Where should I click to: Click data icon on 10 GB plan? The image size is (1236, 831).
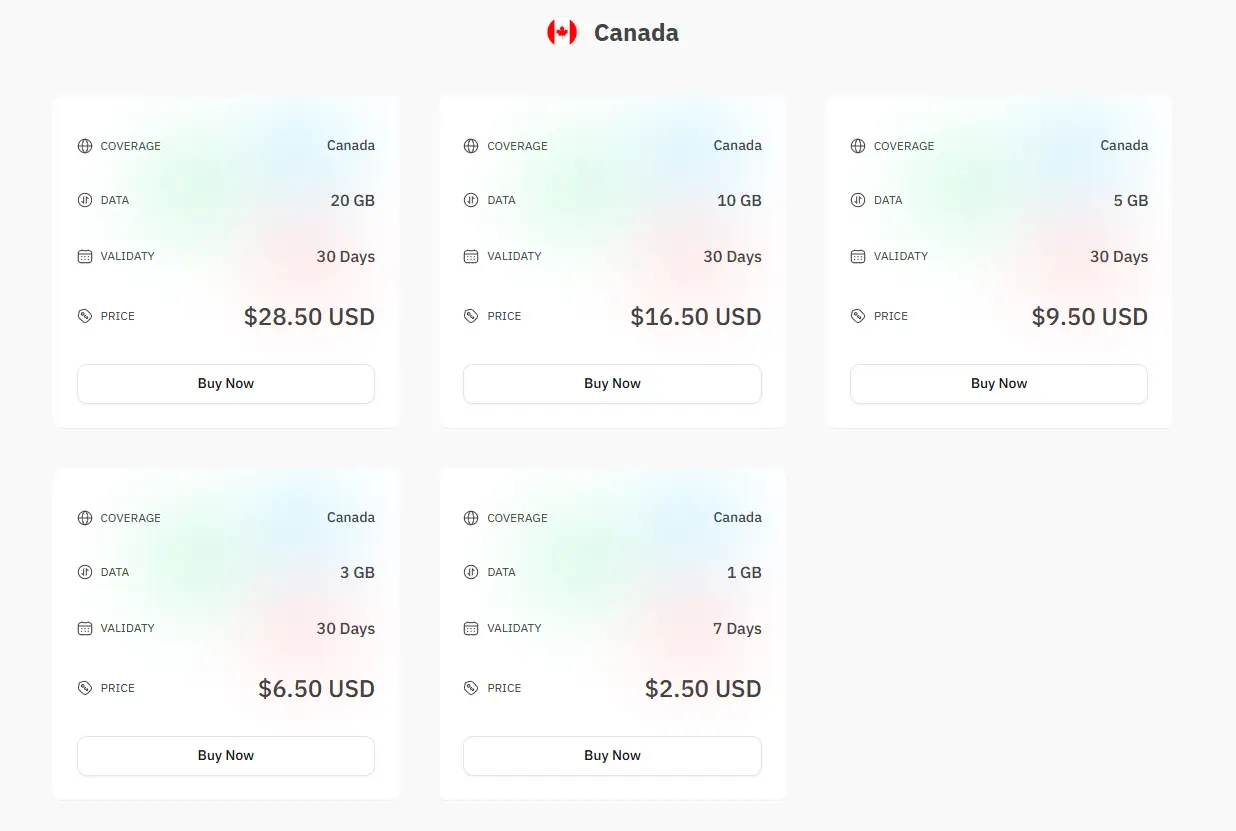[x=471, y=200]
